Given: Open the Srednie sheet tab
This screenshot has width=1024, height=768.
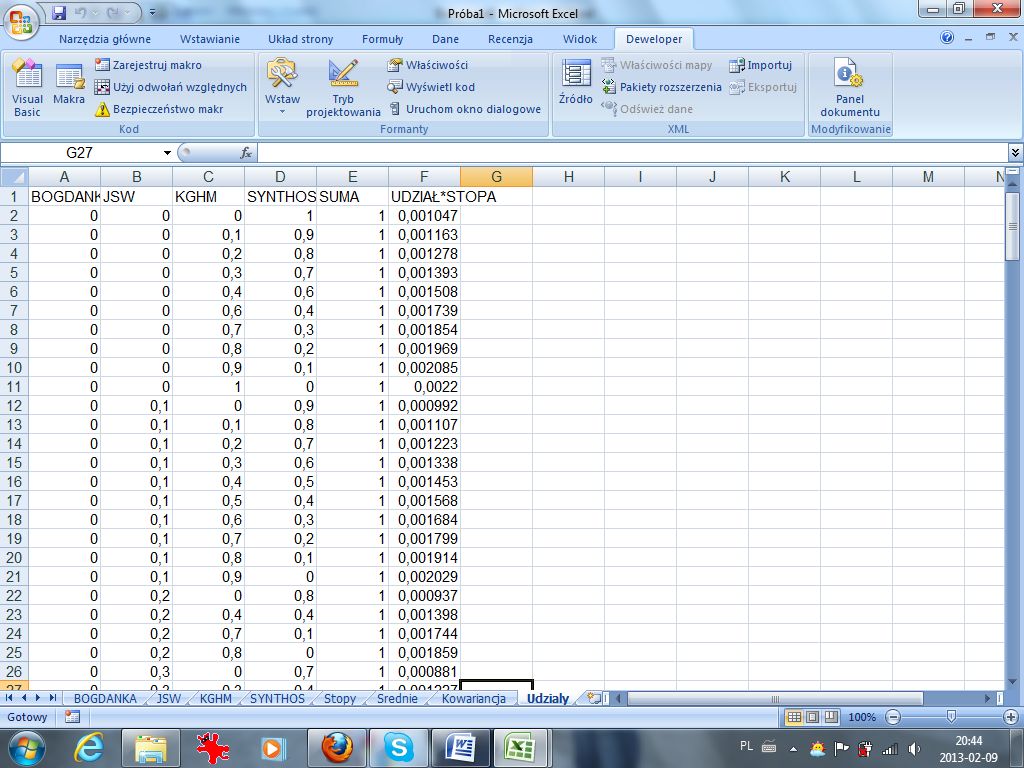Looking at the screenshot, I should 397,698.
